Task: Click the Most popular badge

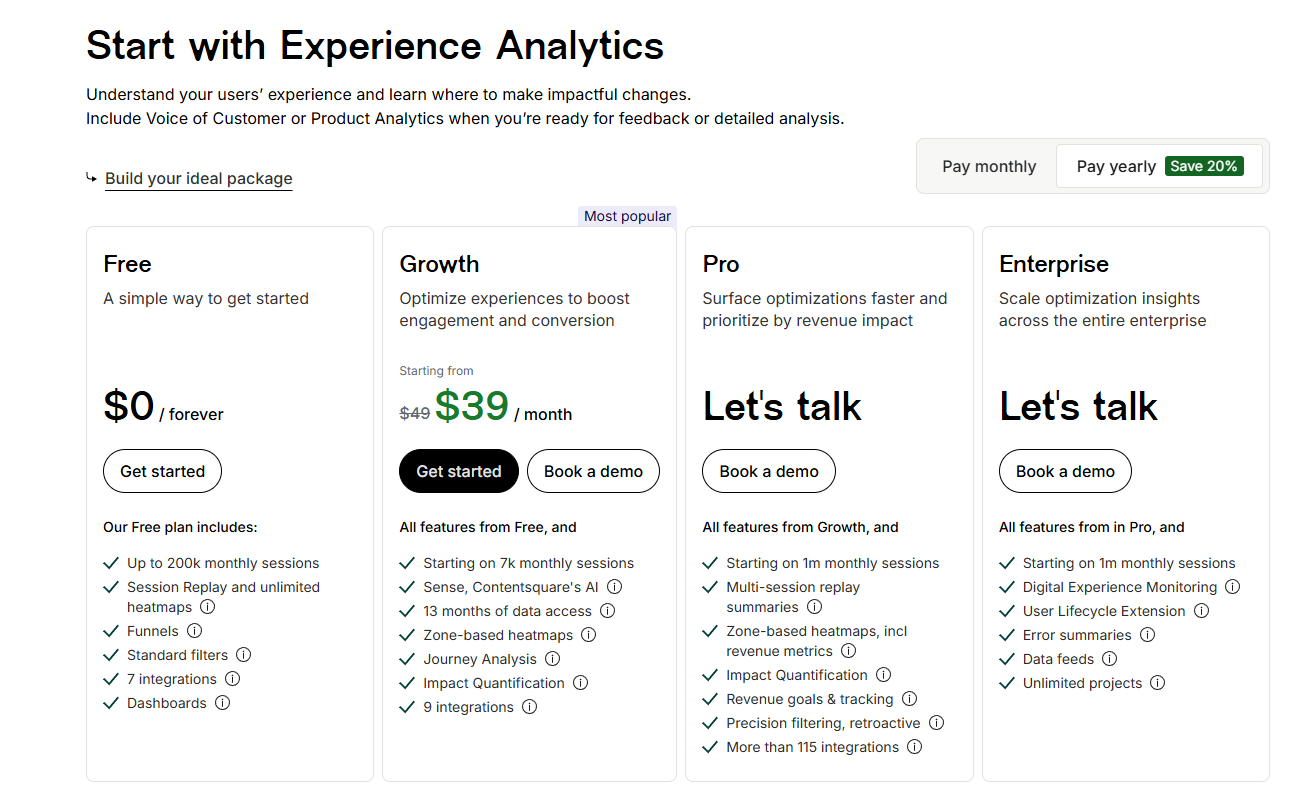Action: click(x=627, y=216)
